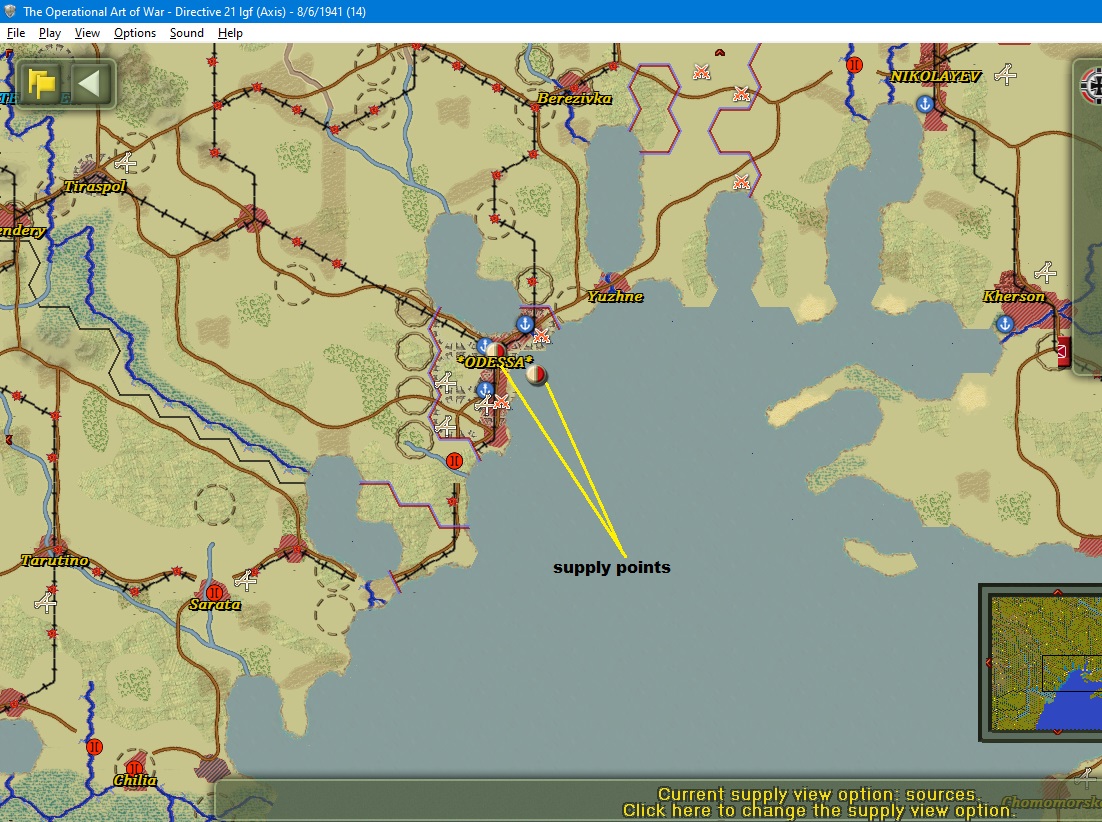Screen dimensions: 1102x822
Task: Click the red II marker south of Odessa
Action: point(455,461)
